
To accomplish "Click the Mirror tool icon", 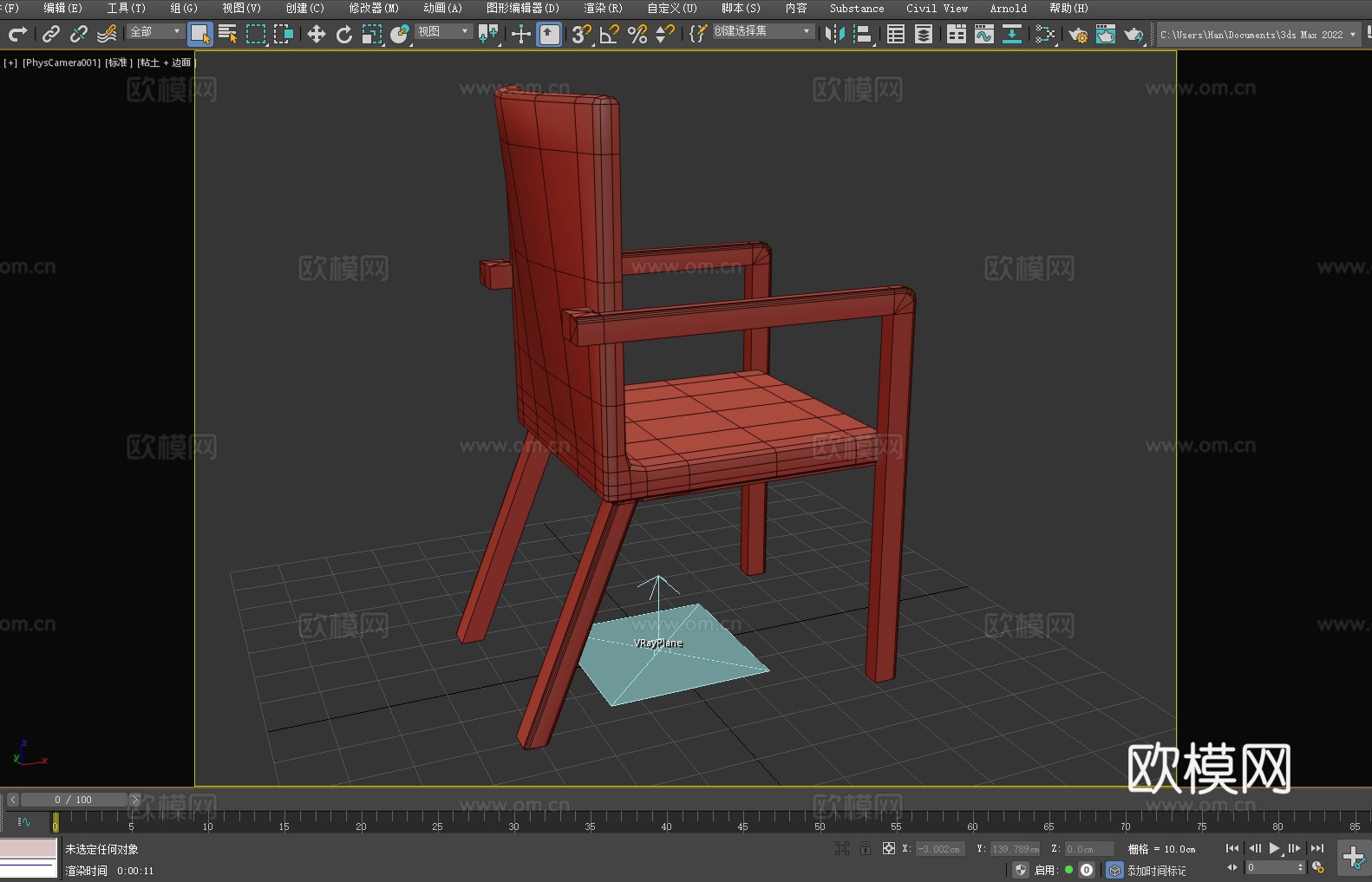I will coord(835,34).
